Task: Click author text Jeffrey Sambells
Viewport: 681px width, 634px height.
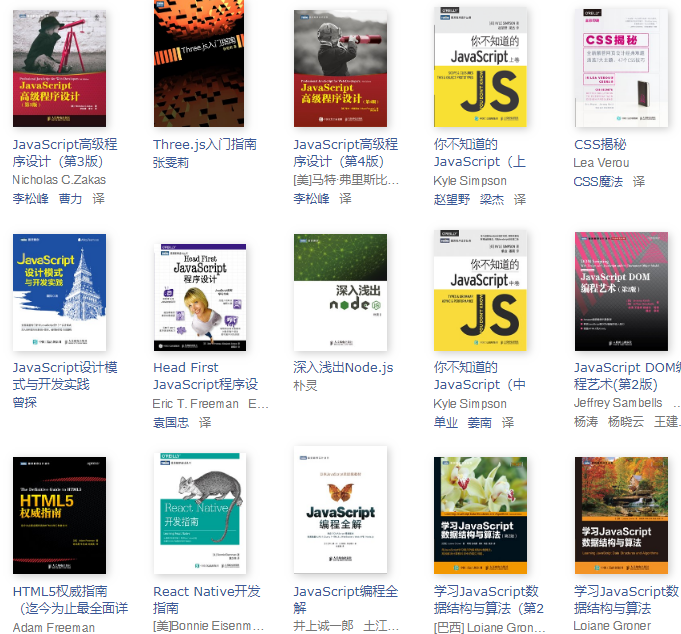Action: pos(618,403)
